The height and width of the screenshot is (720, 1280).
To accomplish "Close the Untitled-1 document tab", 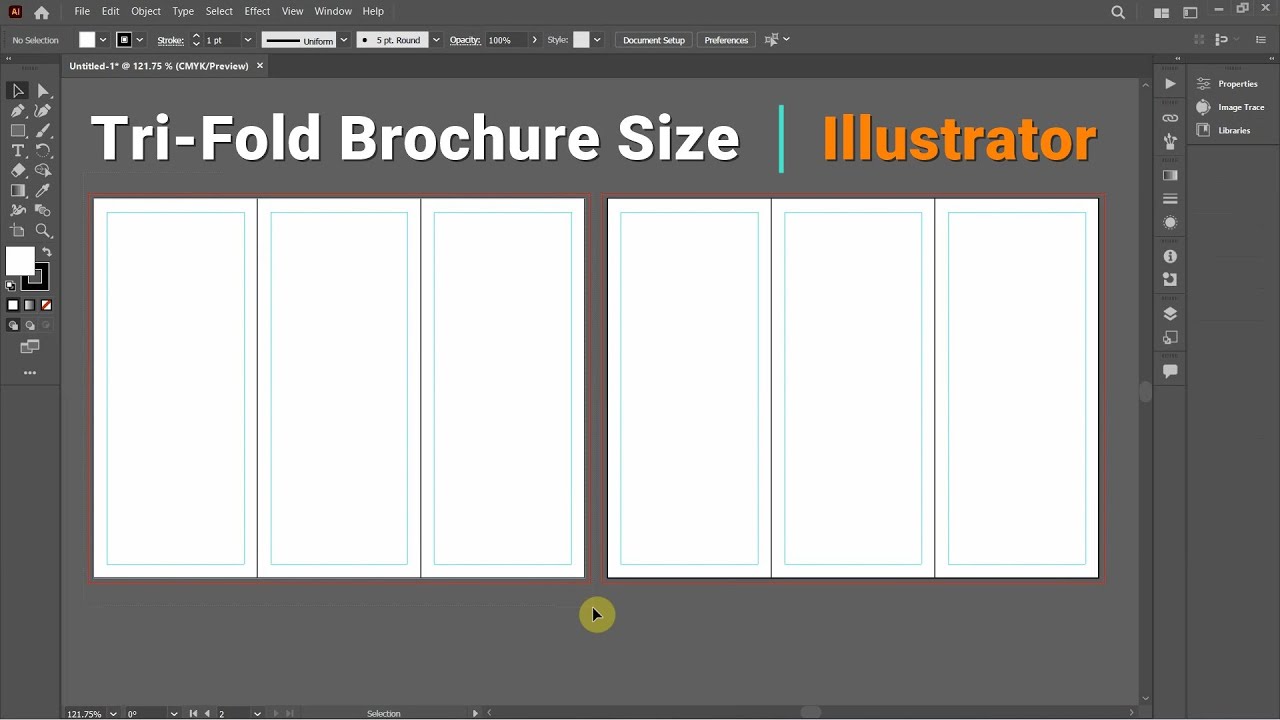I will tap(260, 66).
